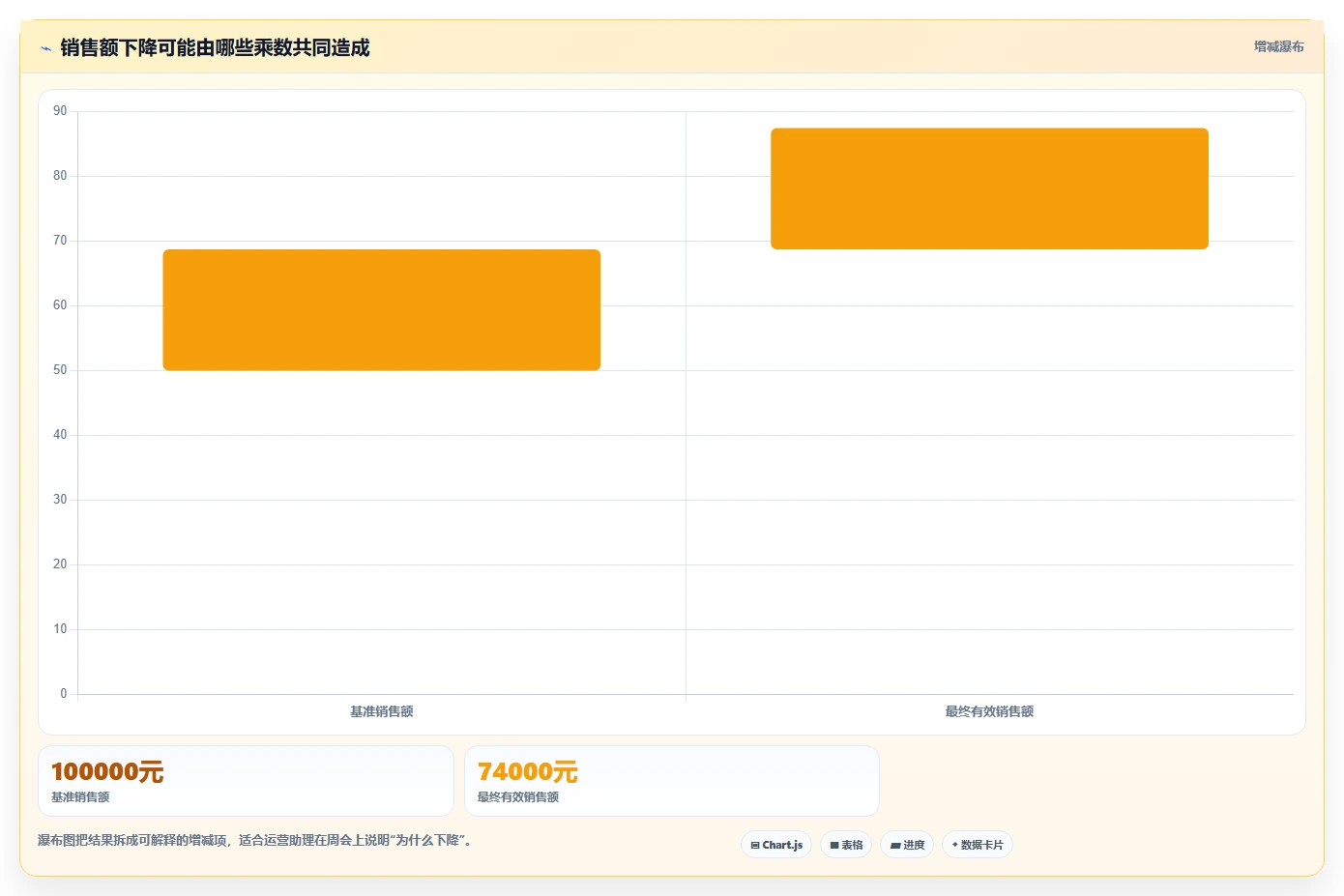Click the 最终有效销售额 x-axis label

989,711
